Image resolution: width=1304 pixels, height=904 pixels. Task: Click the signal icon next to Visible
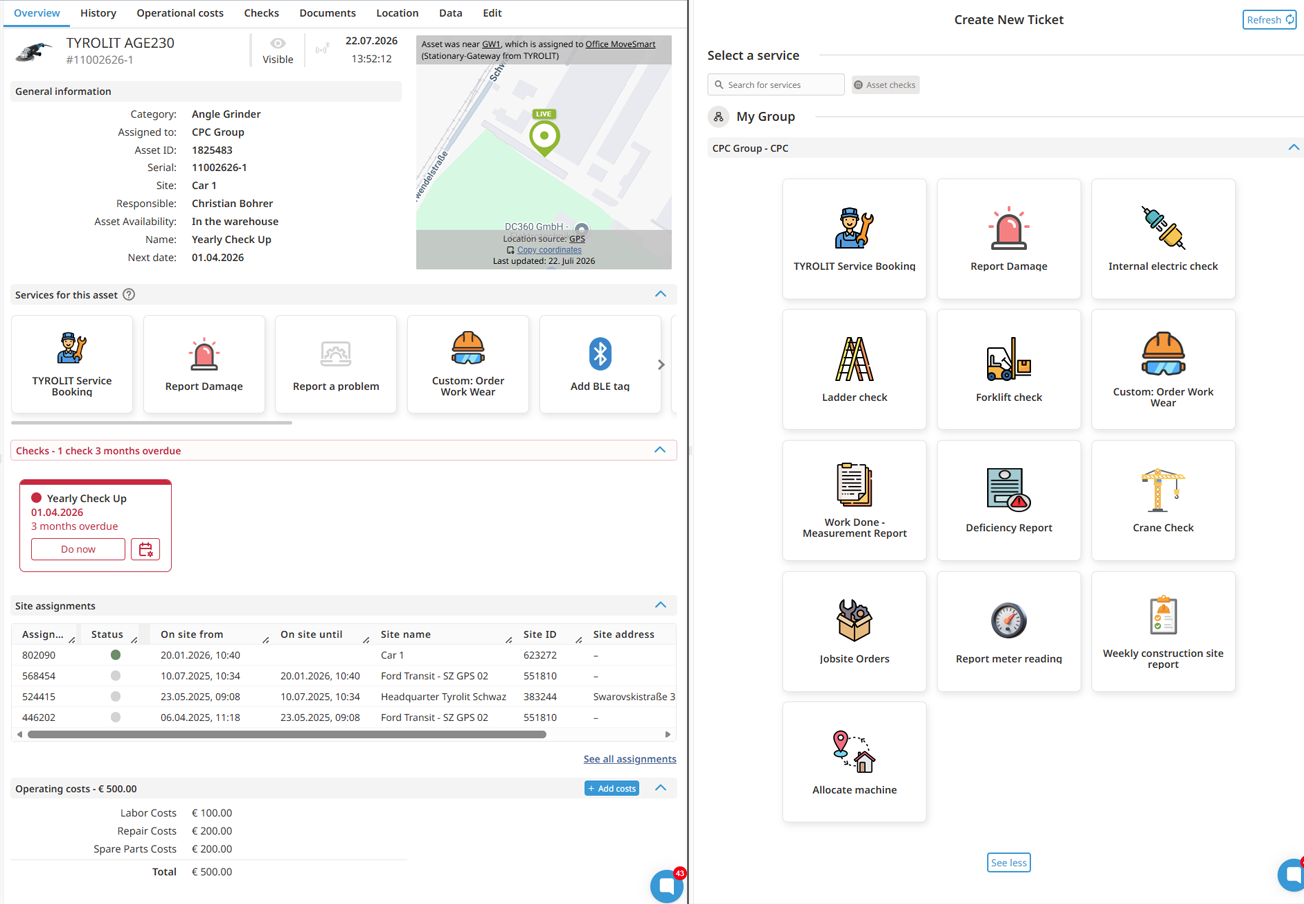pos(322,48)
